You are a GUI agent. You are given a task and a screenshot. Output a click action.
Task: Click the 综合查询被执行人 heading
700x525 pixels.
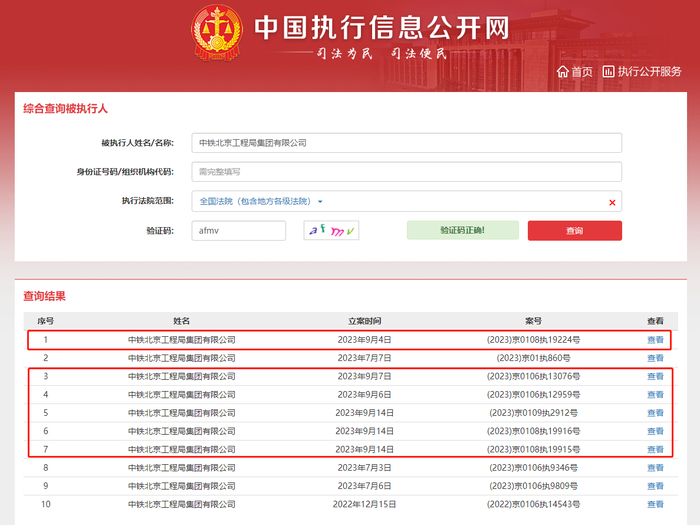[65, 108]
